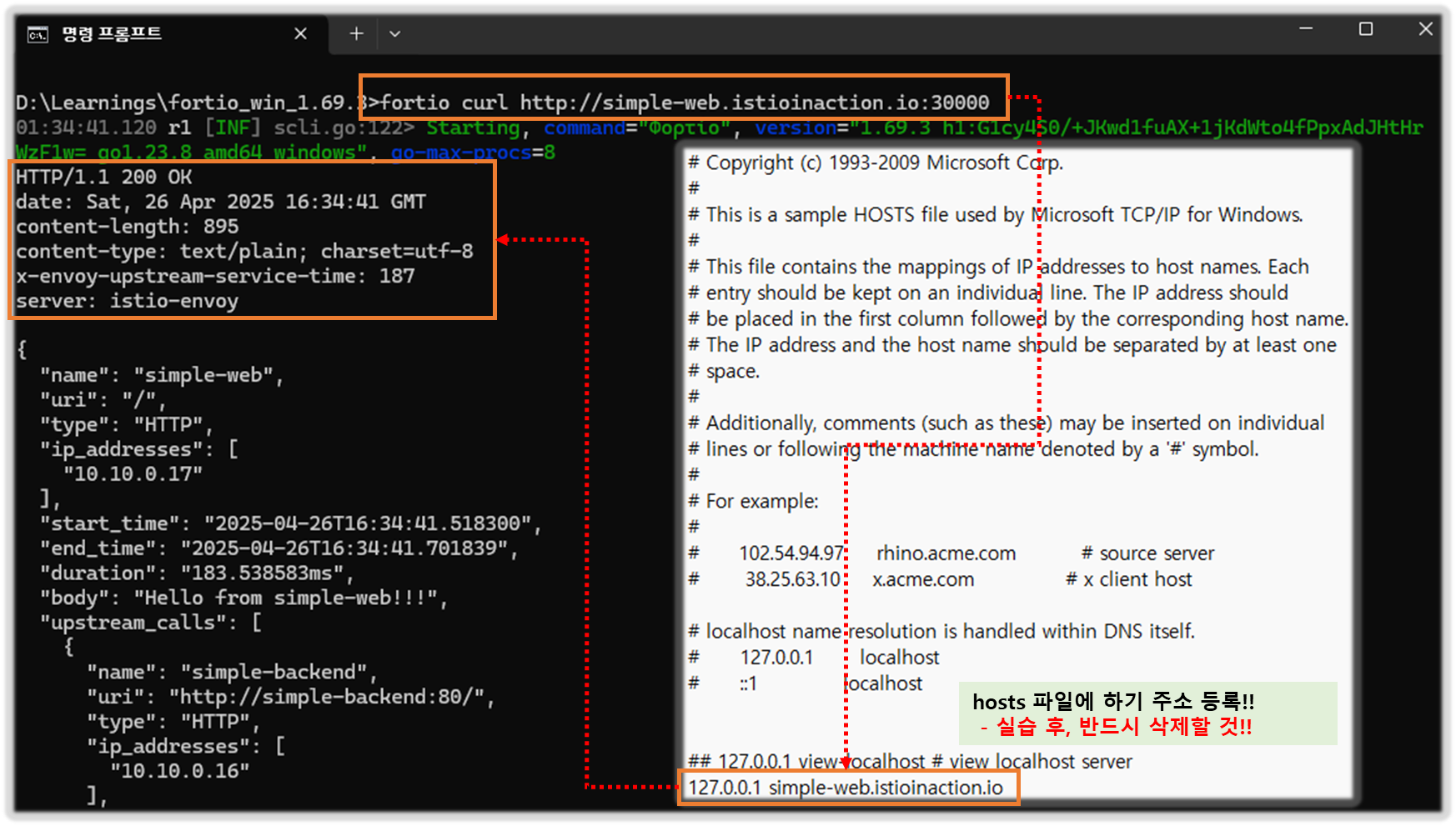Click the '"ip_addresses": [' line under simple-web
1456x826 pixels.
pos(139,449)
